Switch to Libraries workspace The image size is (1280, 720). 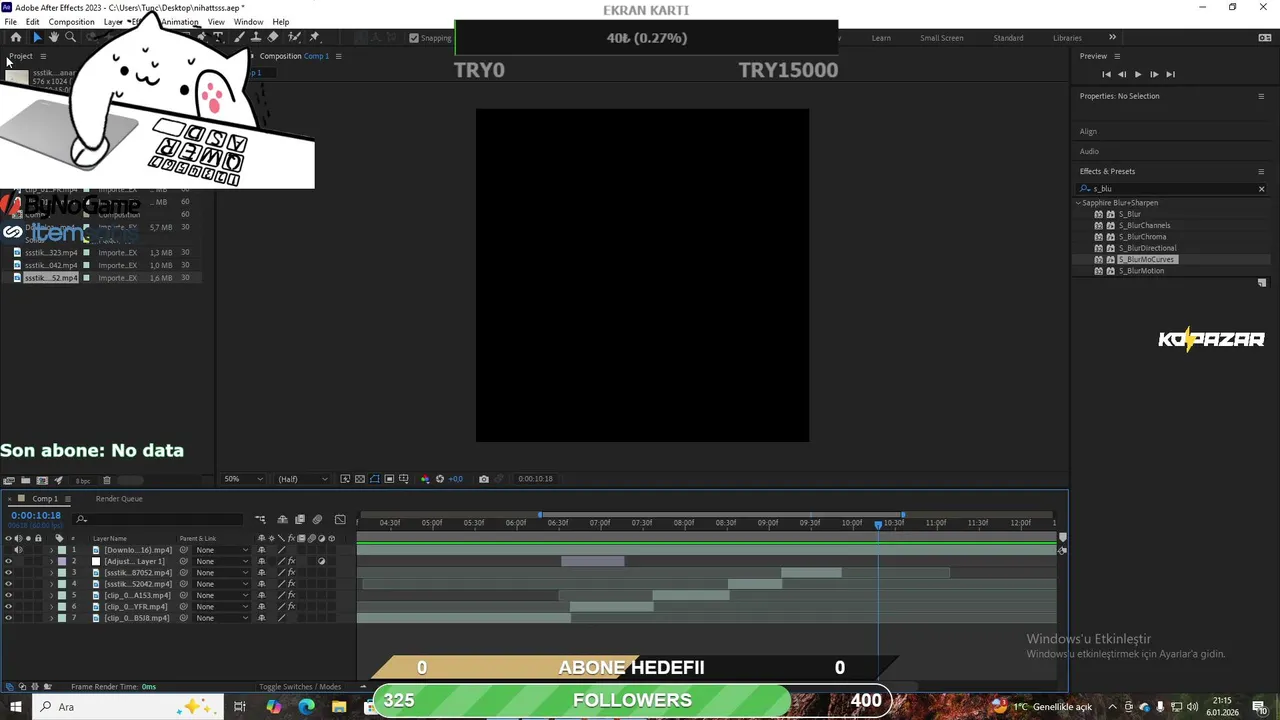pyautogui.click(x=1067, y=38)
